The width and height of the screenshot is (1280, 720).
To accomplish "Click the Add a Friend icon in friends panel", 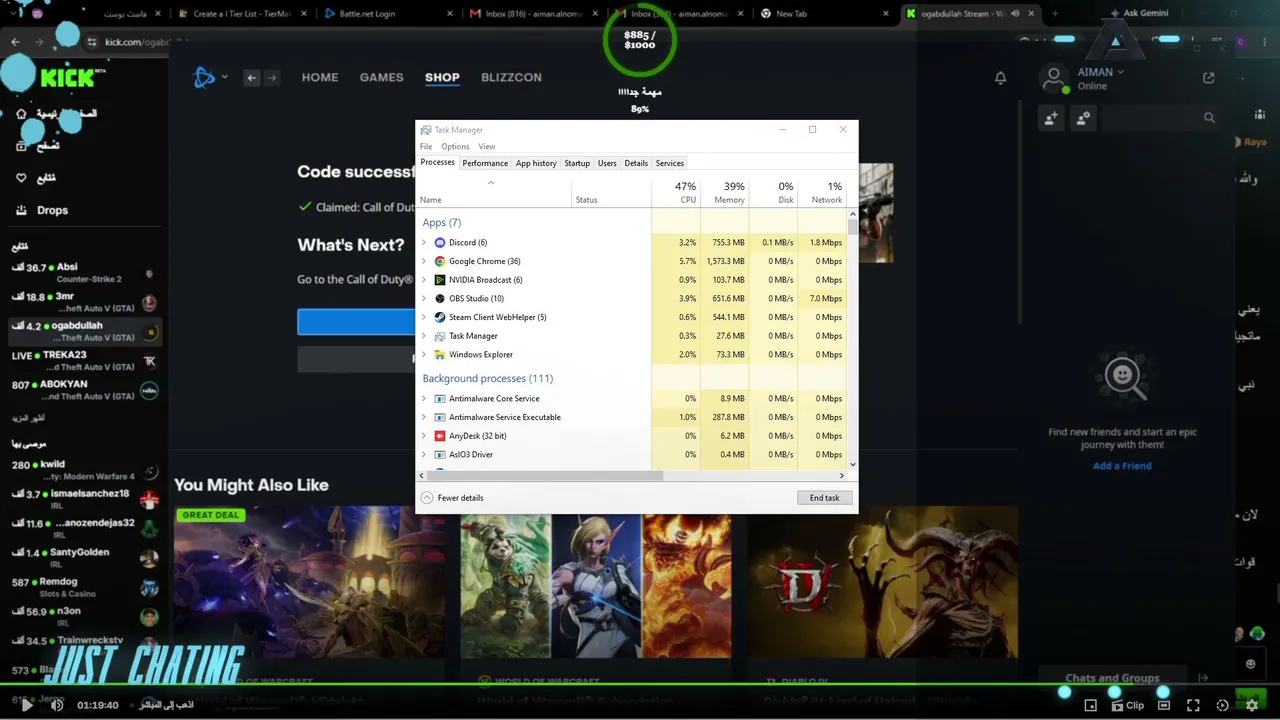I will click(1051, 118).
